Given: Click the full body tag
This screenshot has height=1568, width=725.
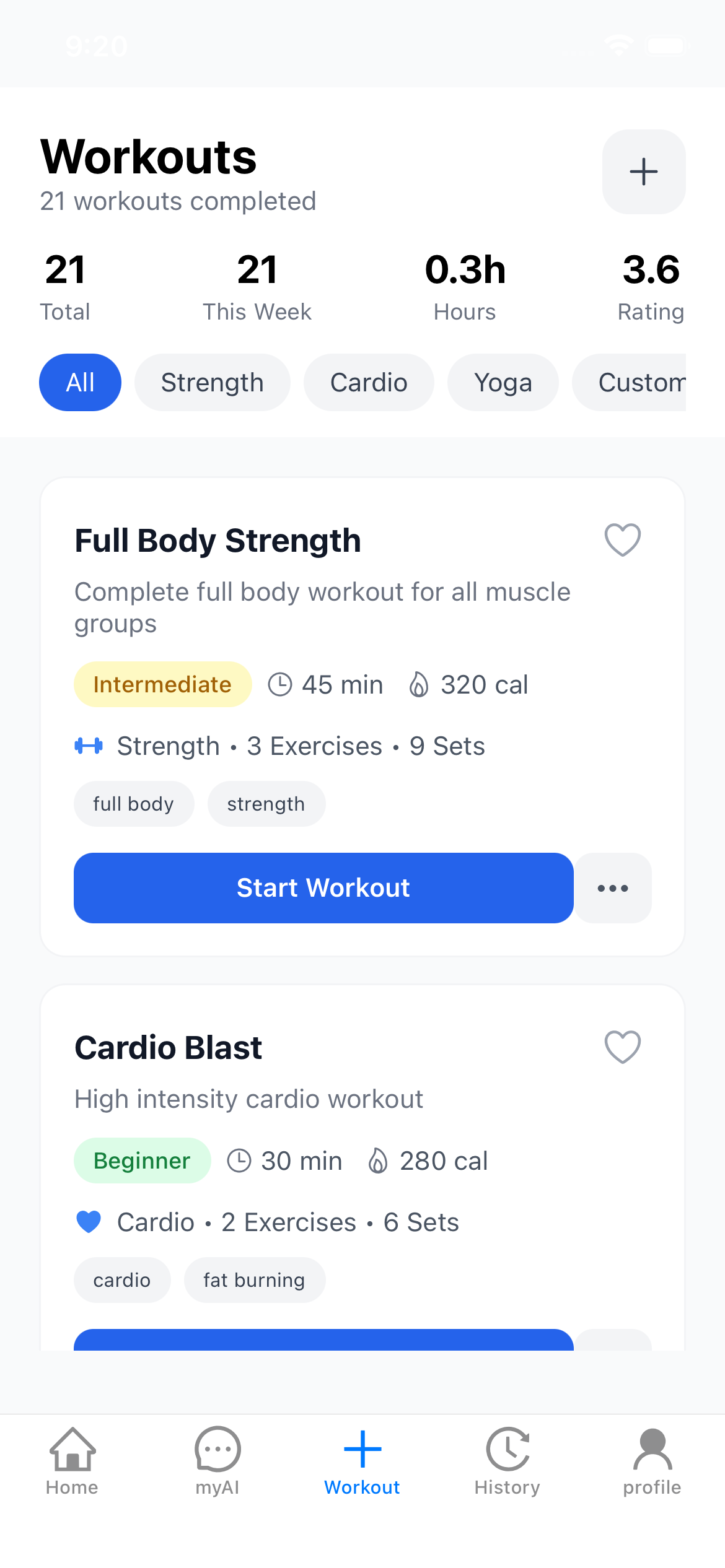Looking at the screenshot, I should pyautogui.click(x=133, y=804).
